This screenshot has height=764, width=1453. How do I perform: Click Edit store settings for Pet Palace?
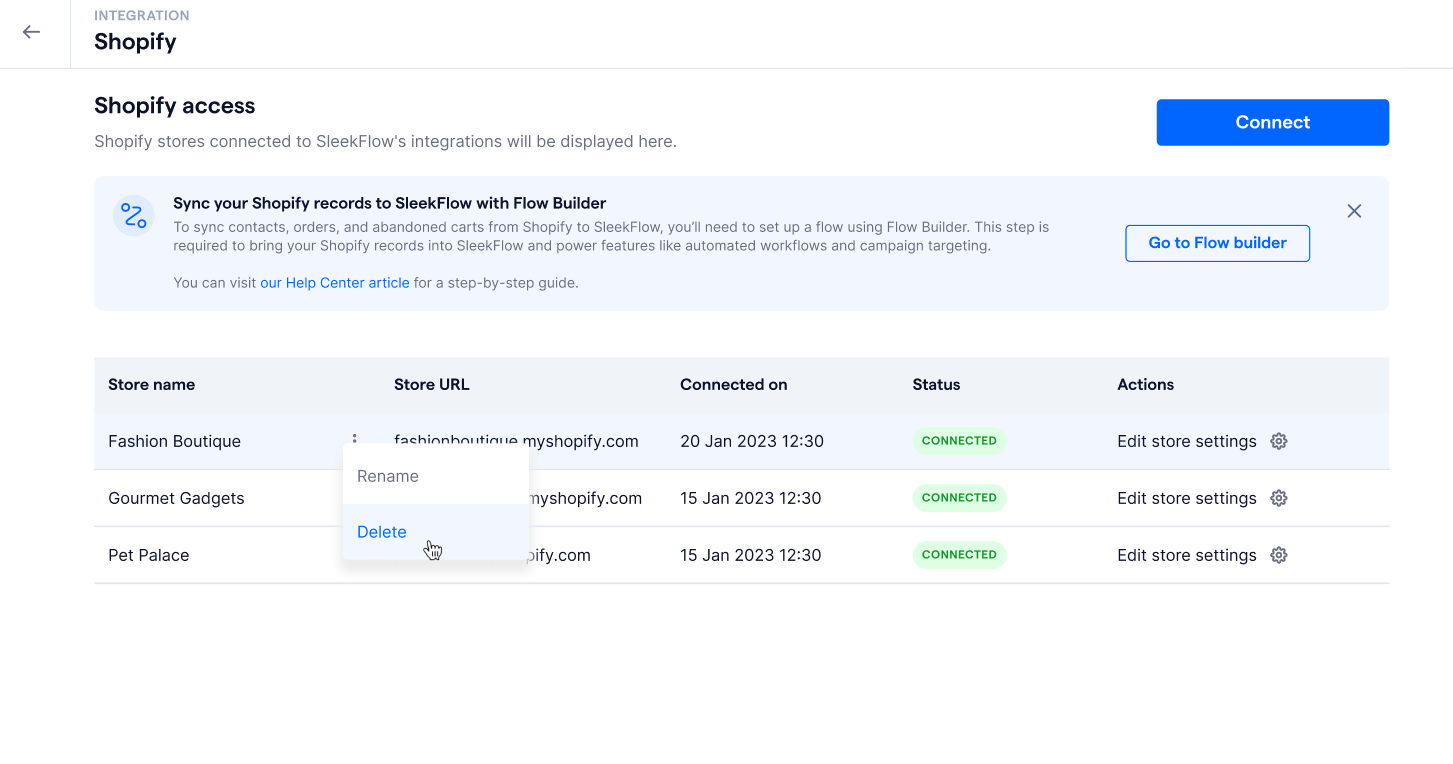[1186, 555]
